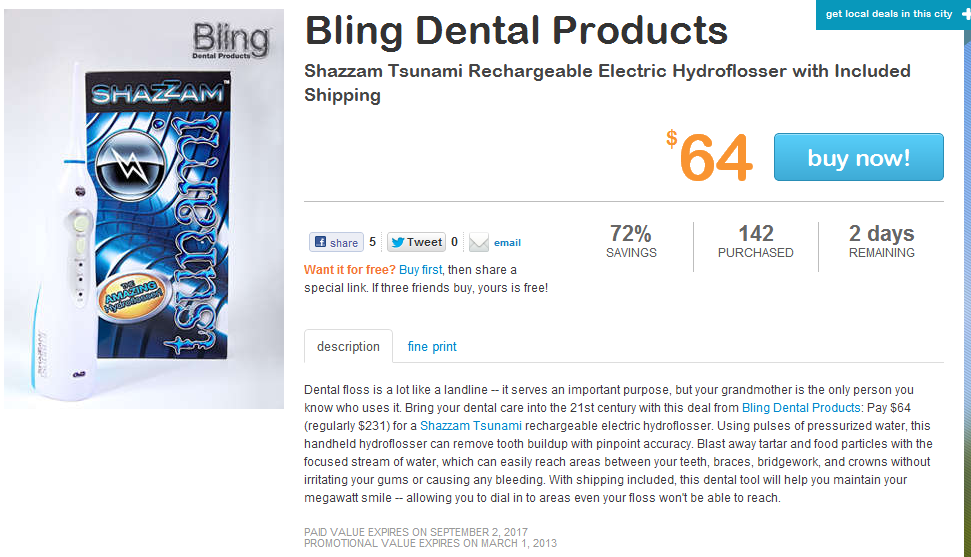Click the Facebook share button
This screenshot has height=557, width=971.
pos(336,242)
